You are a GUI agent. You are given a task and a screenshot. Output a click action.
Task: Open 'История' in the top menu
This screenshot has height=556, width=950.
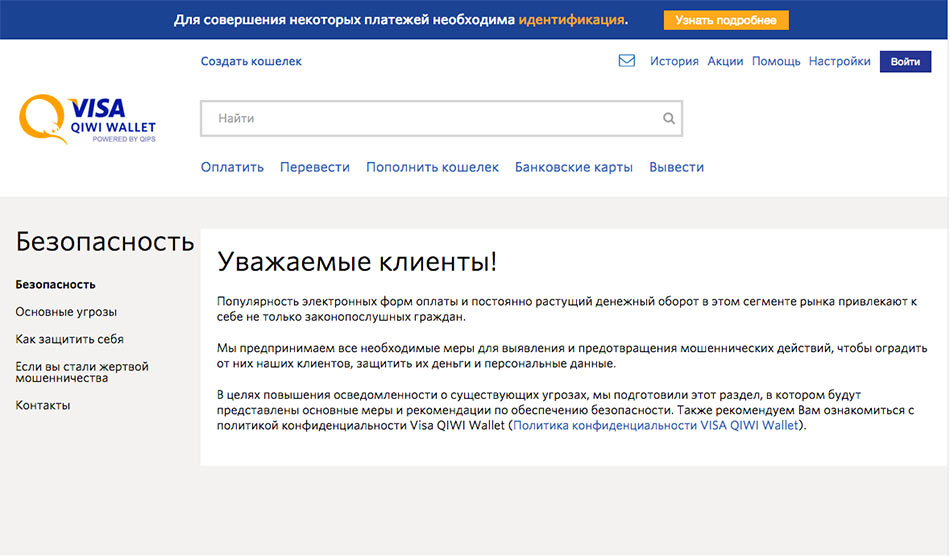[674, 61]
